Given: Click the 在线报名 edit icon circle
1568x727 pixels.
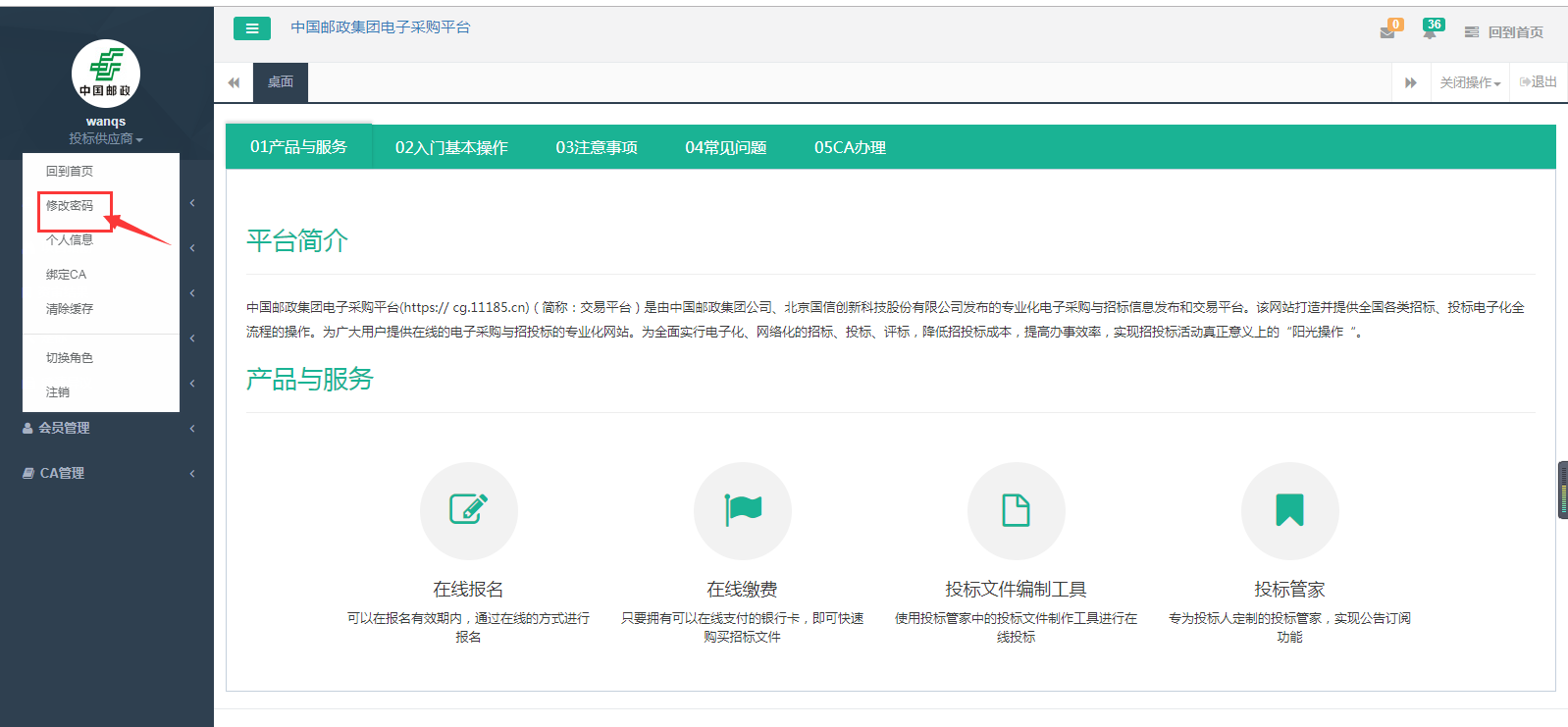Looking at the screenshot, I should point(469,510).
